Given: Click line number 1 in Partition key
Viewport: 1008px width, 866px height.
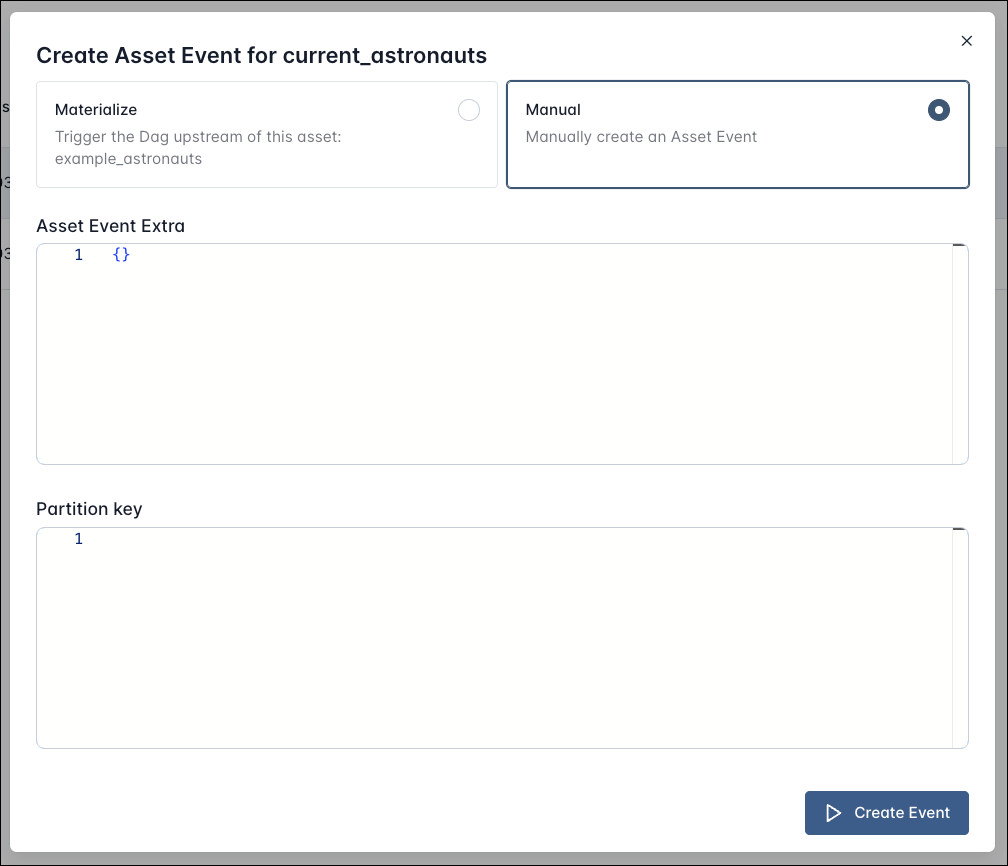Looking at the screenshot, I should (79, 539).
